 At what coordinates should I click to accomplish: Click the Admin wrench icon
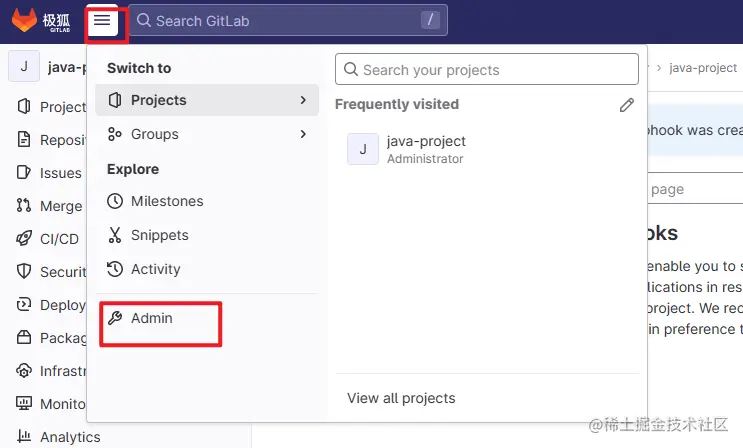coord(115,318)
